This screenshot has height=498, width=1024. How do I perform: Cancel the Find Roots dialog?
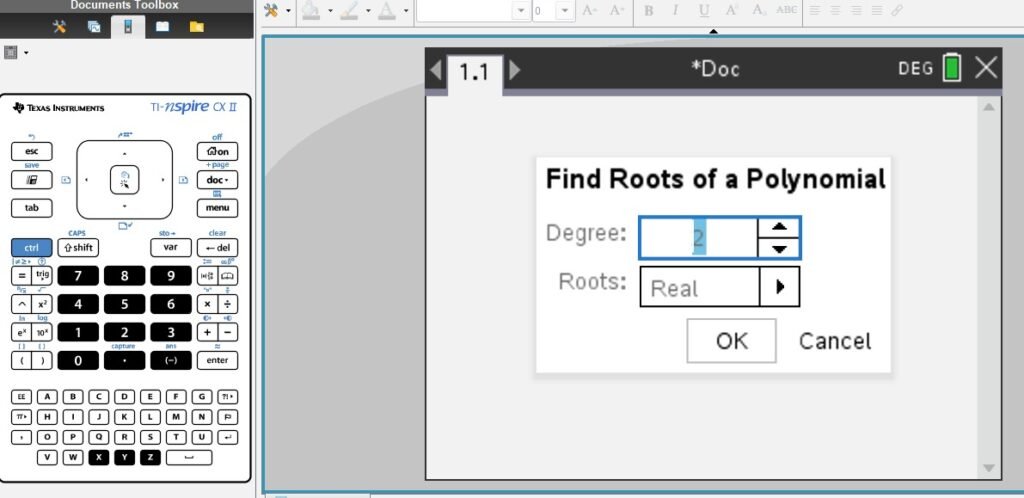point(835,341)
